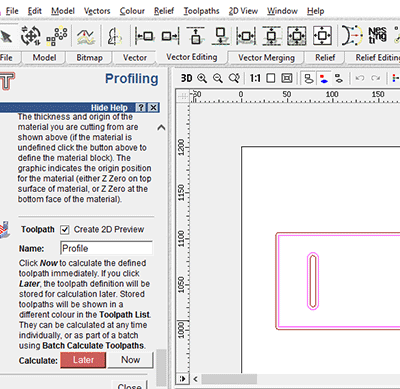Switch to the Relief toolbar tab
This screenshot has height=389, width=400.
pyautogui.click(x=325, y=58)
